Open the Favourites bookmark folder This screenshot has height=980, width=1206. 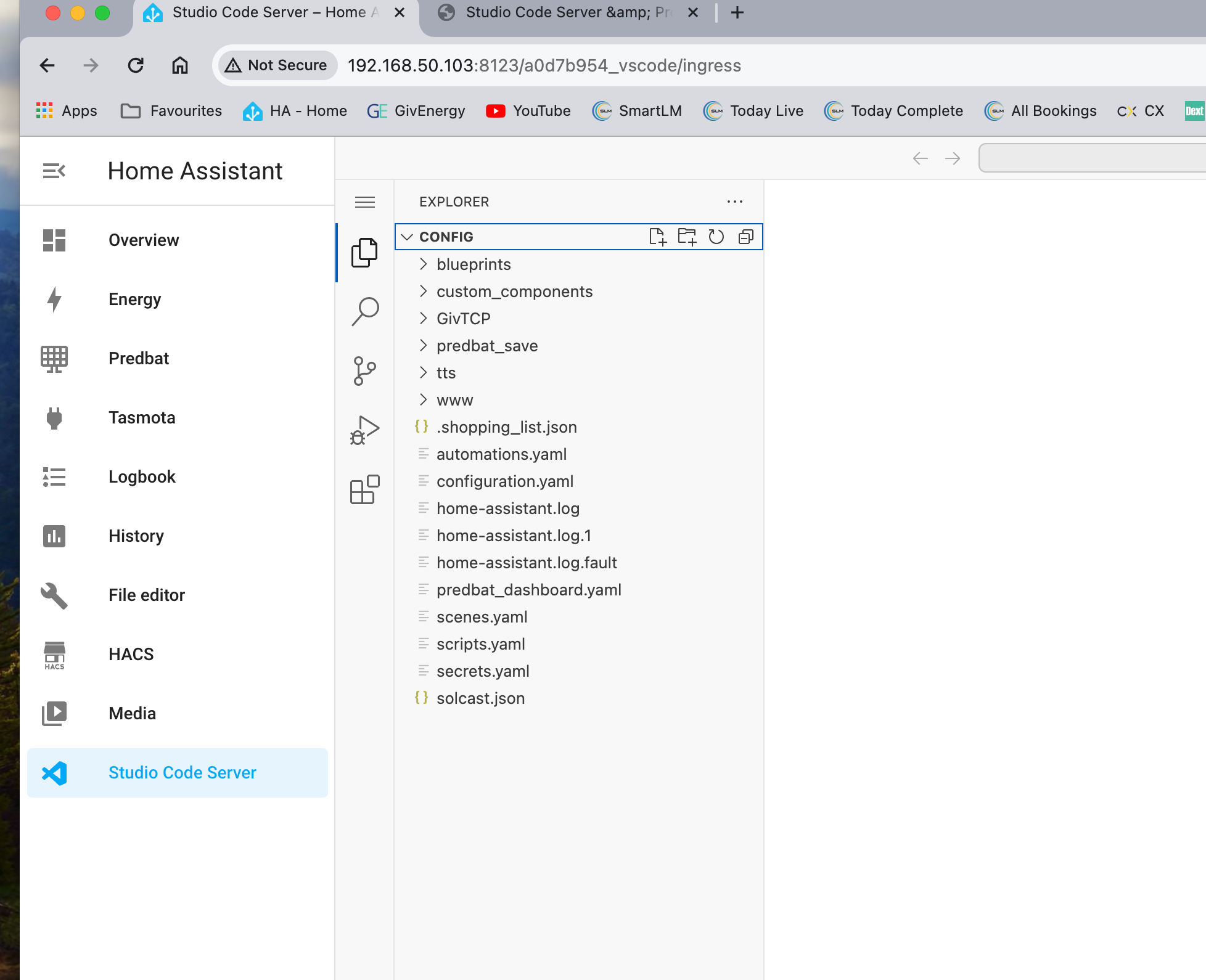tap(171, 111)
